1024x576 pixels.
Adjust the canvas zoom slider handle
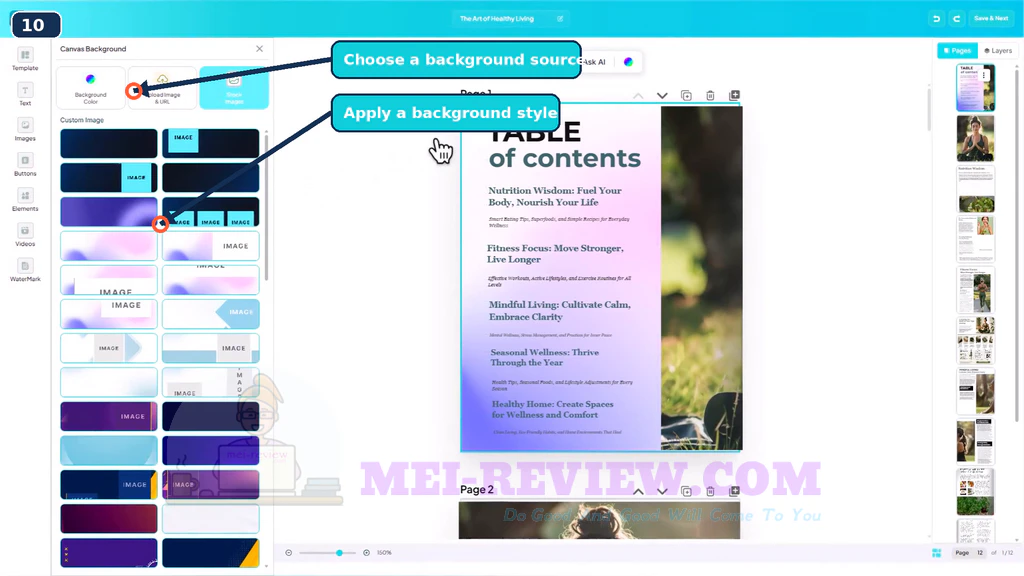tap(340, 552)
